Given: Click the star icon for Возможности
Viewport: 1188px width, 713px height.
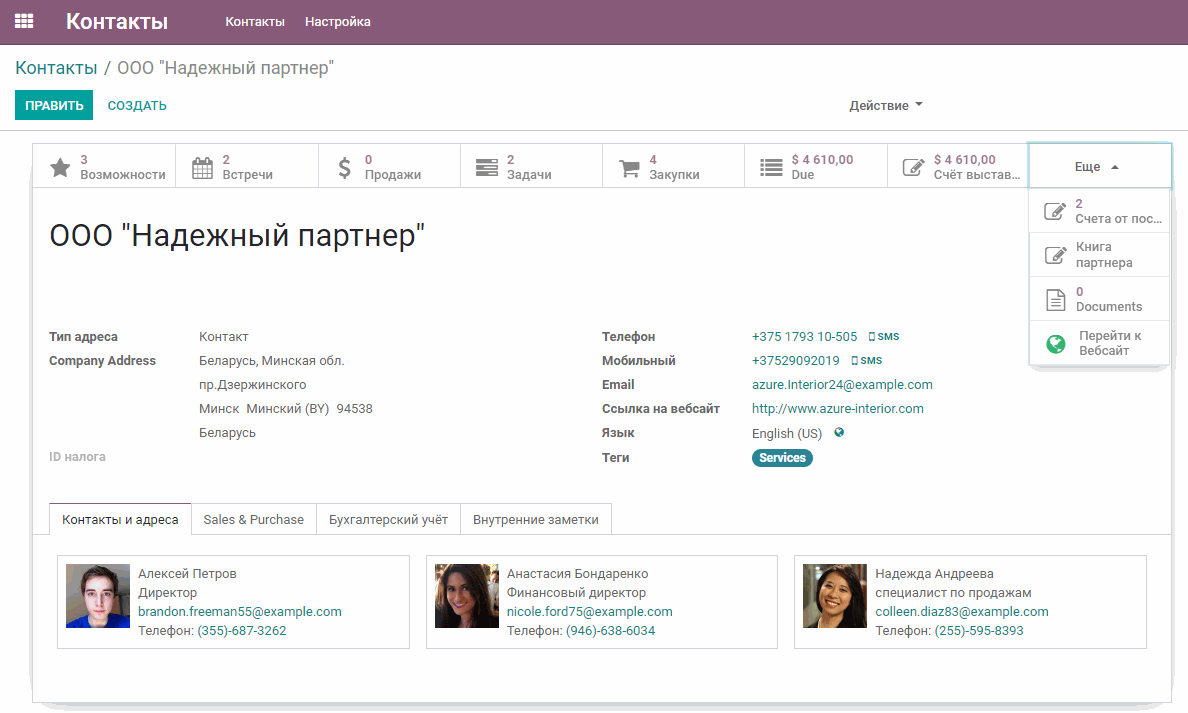Looking at the screenshot, I should click(60, 167).
